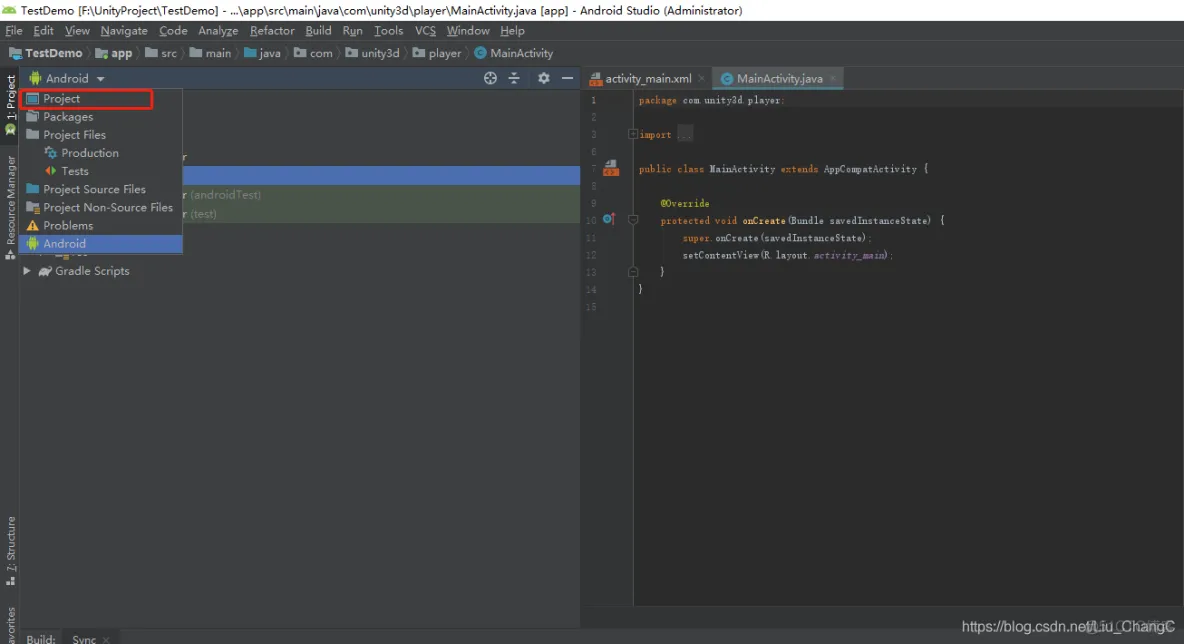This screenshot has height=644, width=1184.
Task: Open Tools menu
Action: tap(388, 31)
